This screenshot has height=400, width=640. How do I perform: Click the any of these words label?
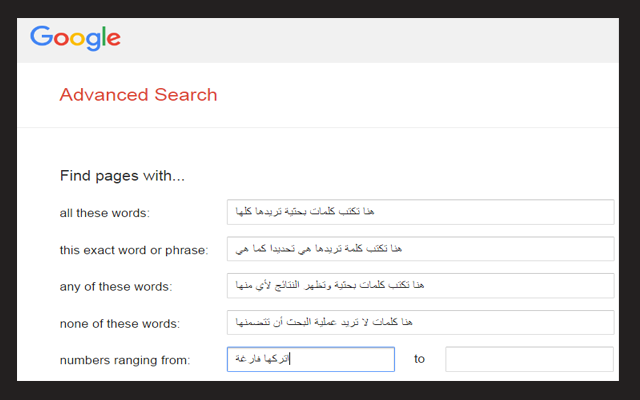[115, 287]
